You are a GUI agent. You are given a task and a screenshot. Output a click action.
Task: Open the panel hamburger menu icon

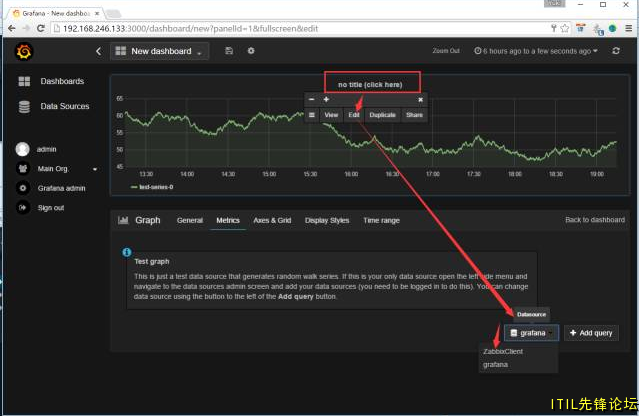pos(312,115)
